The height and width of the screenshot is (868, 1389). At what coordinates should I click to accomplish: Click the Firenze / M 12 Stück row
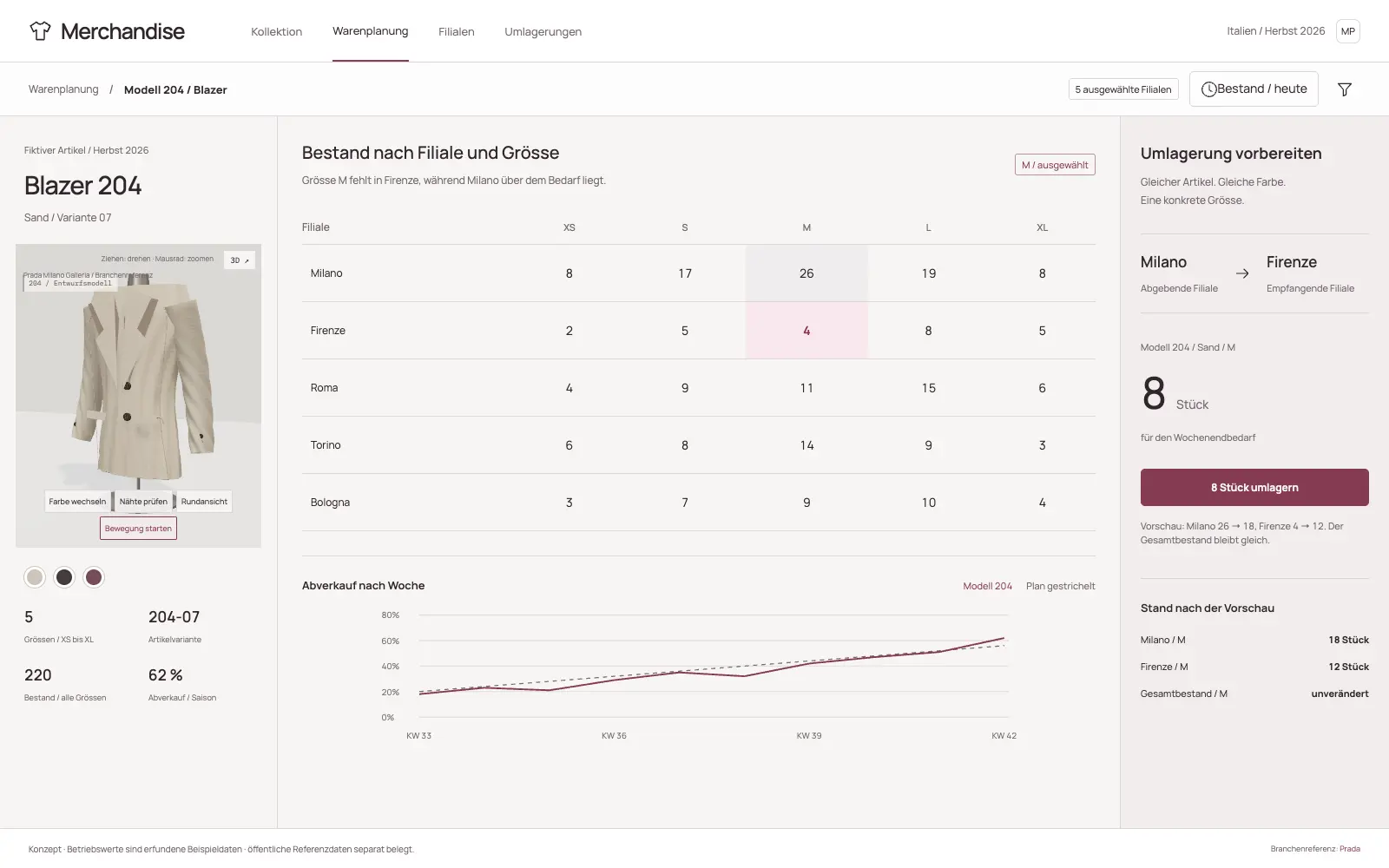pos(1254,667)
